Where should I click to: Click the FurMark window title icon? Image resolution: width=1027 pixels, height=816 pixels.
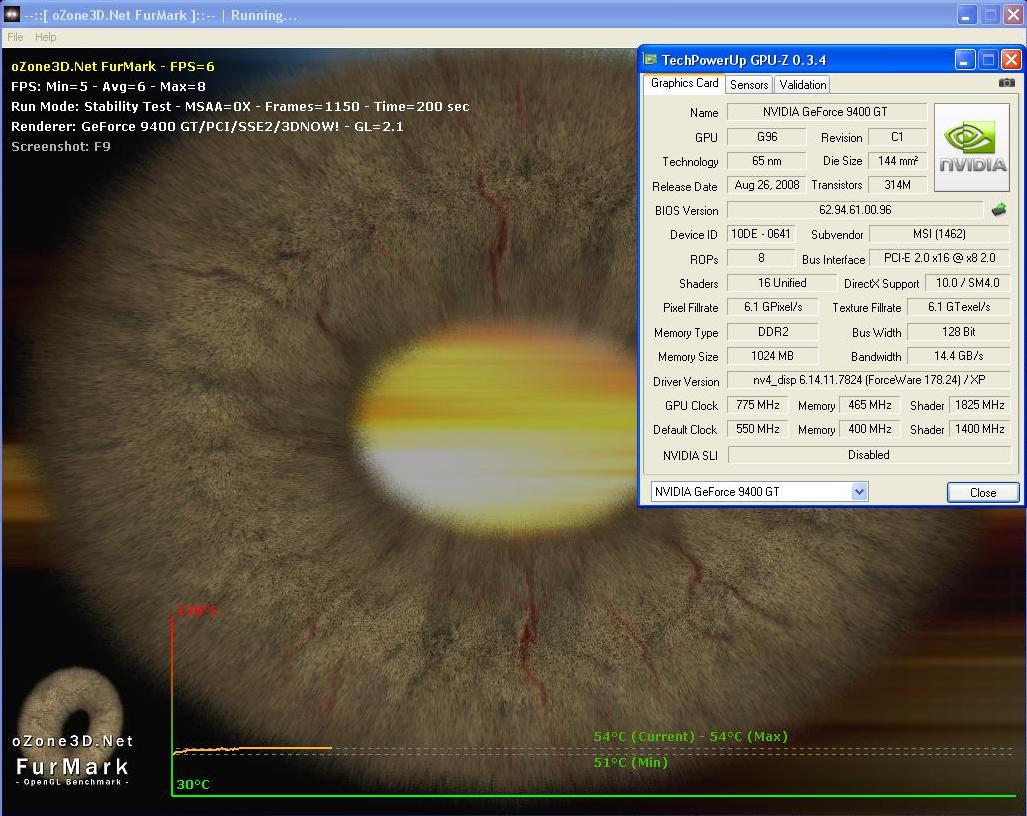pos(12,14)
